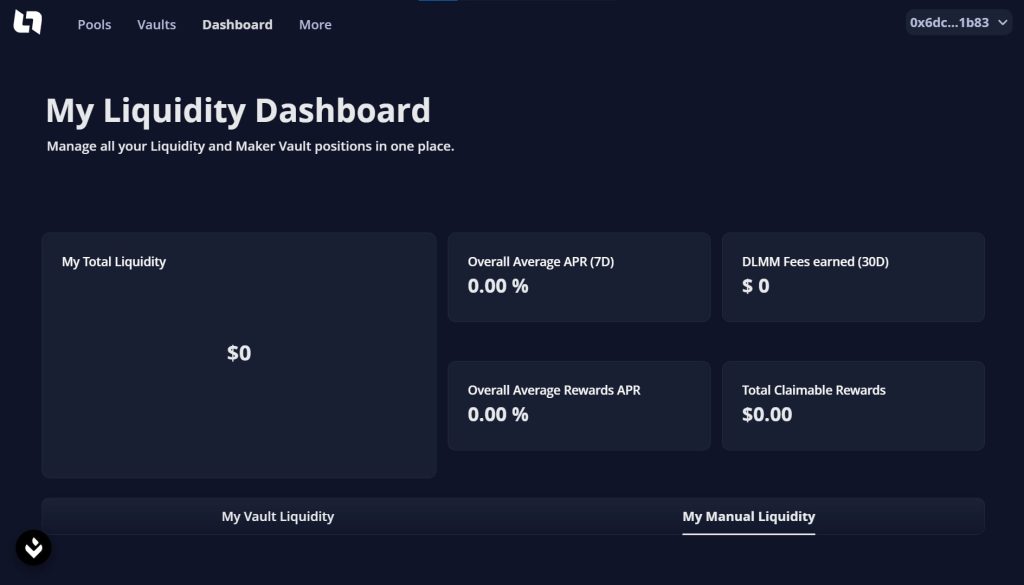
Task: Select the Overall Average Rewards APR card
Action: coord(578,405)
